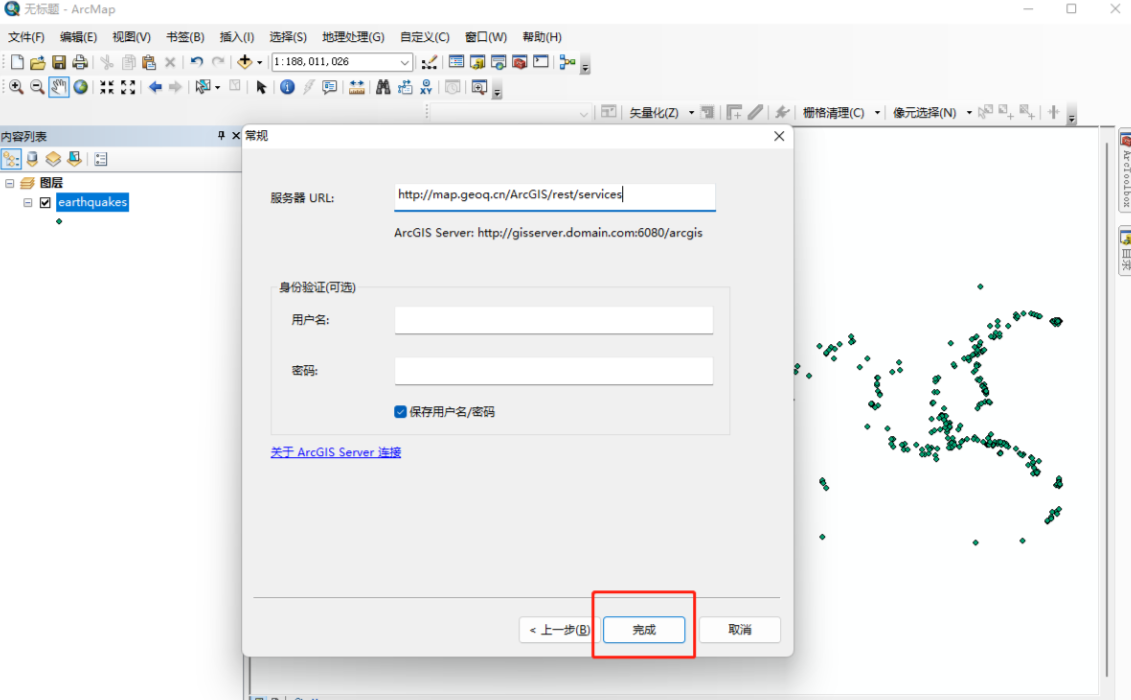Zoom to Full Extent globe icon
This screenshot has width=1131, height=700.
point(81,87)
